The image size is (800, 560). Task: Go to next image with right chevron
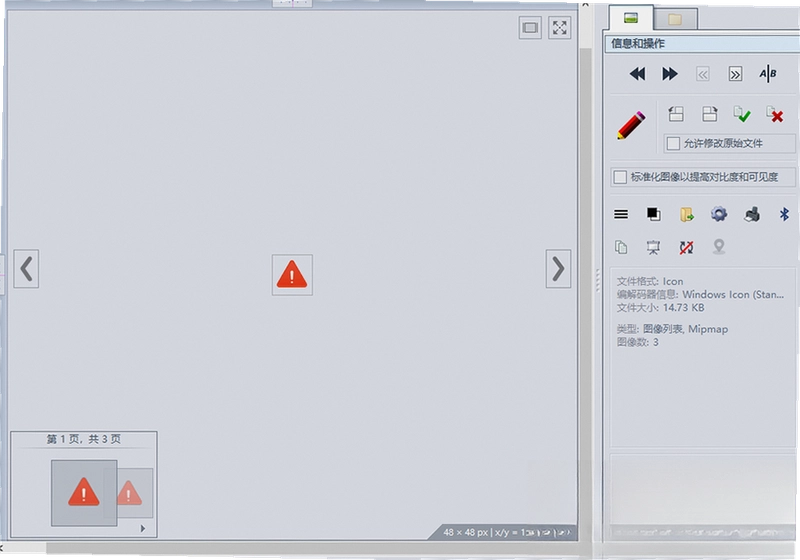[558, 269]
